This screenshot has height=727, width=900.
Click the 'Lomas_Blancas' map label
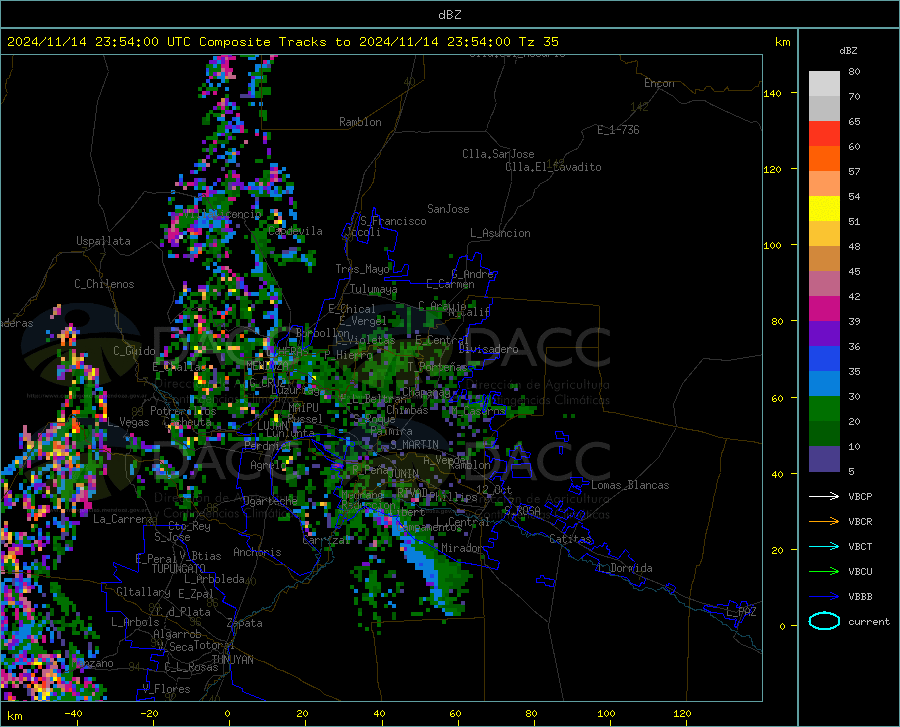click(x=630, y=485)
